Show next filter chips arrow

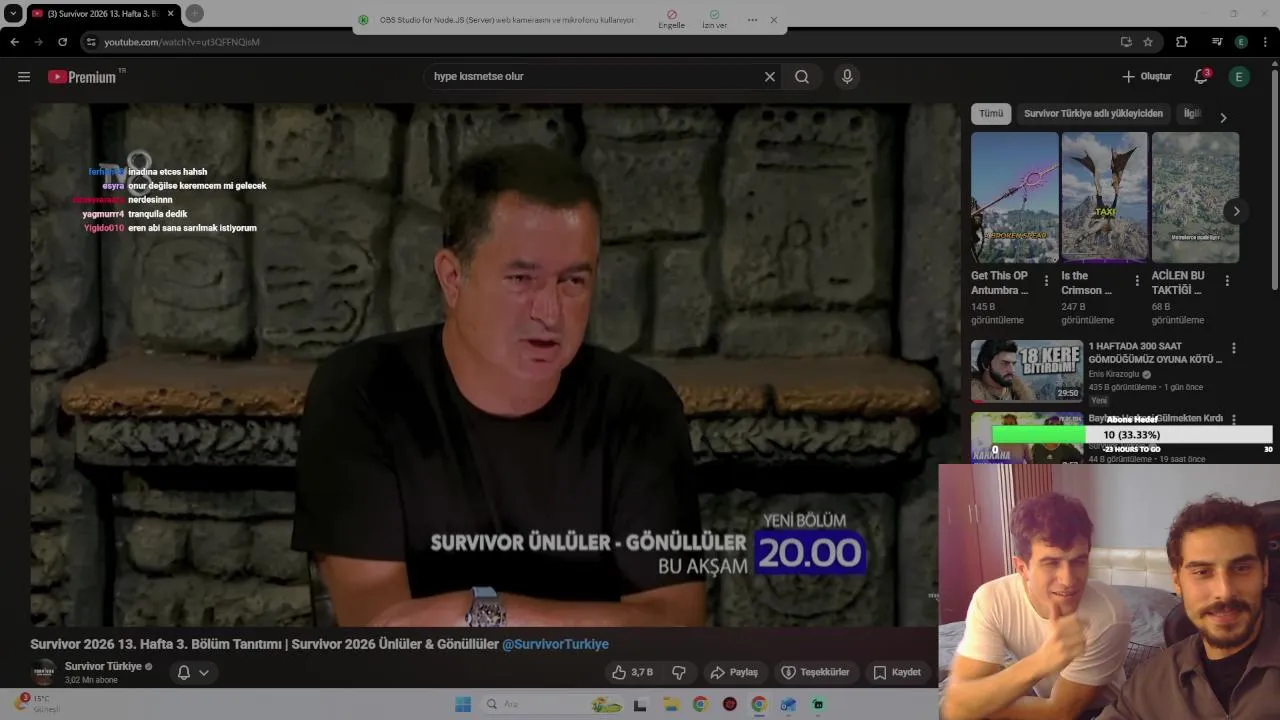pyautogui.click(x=1222, y=118)
